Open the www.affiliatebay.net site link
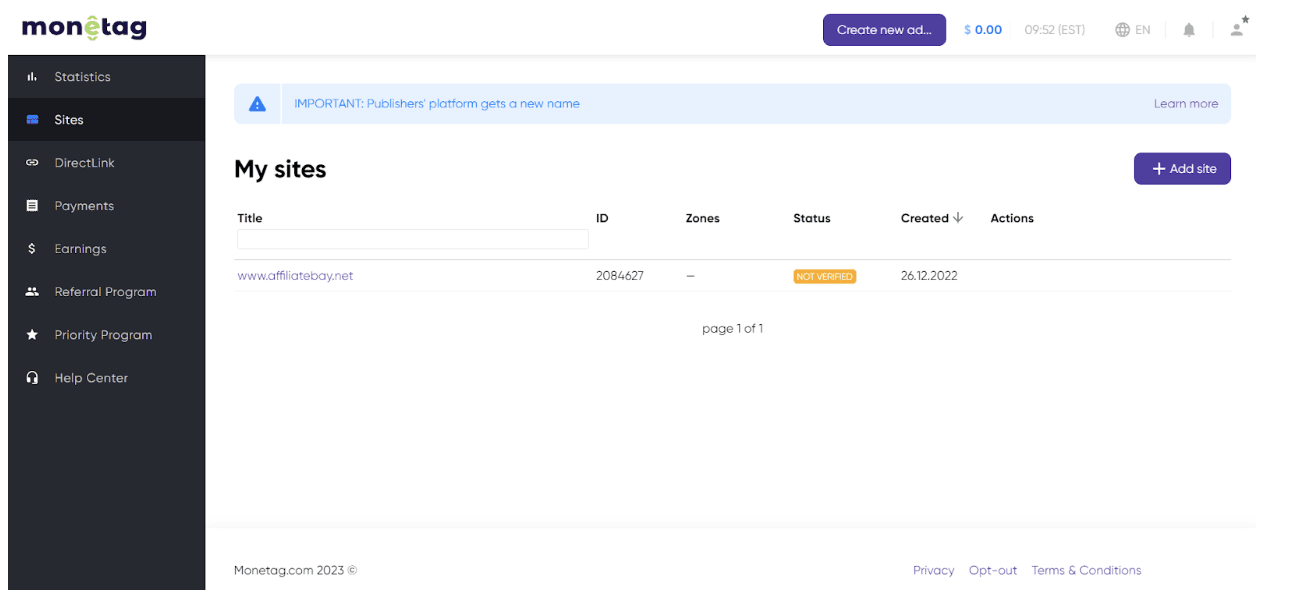Image resolution: width=1298 pixels, height=606 pixels. [x=295, y=276]
